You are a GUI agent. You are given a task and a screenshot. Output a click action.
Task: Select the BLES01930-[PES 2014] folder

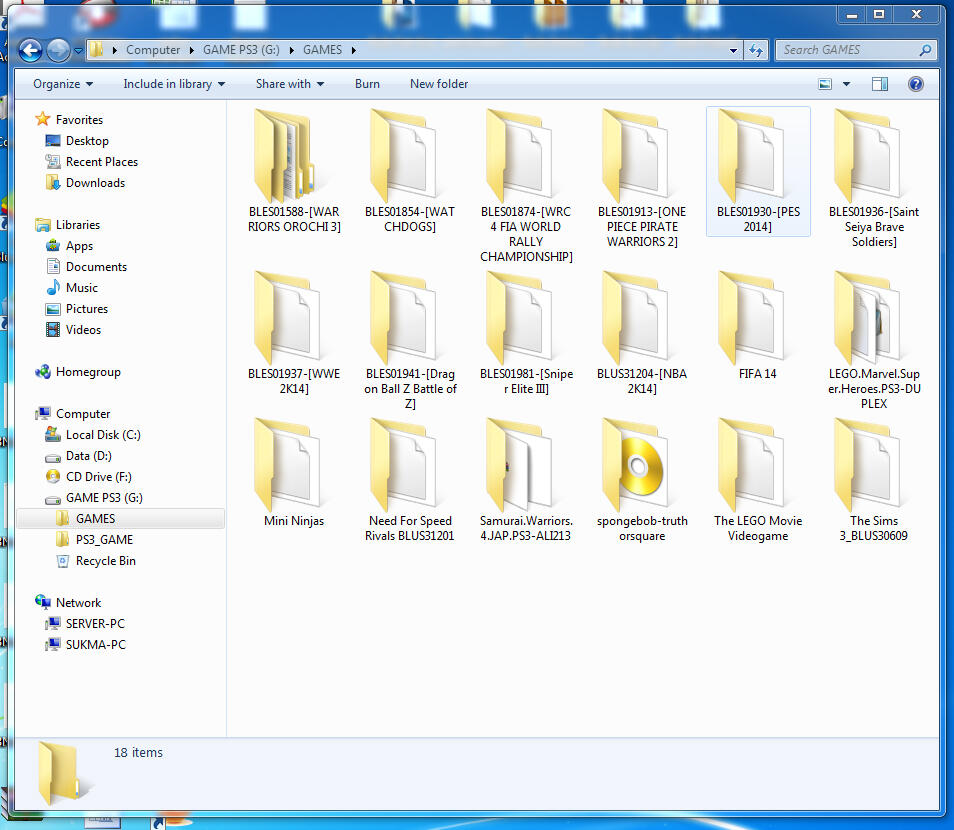[x=758, y=171]
